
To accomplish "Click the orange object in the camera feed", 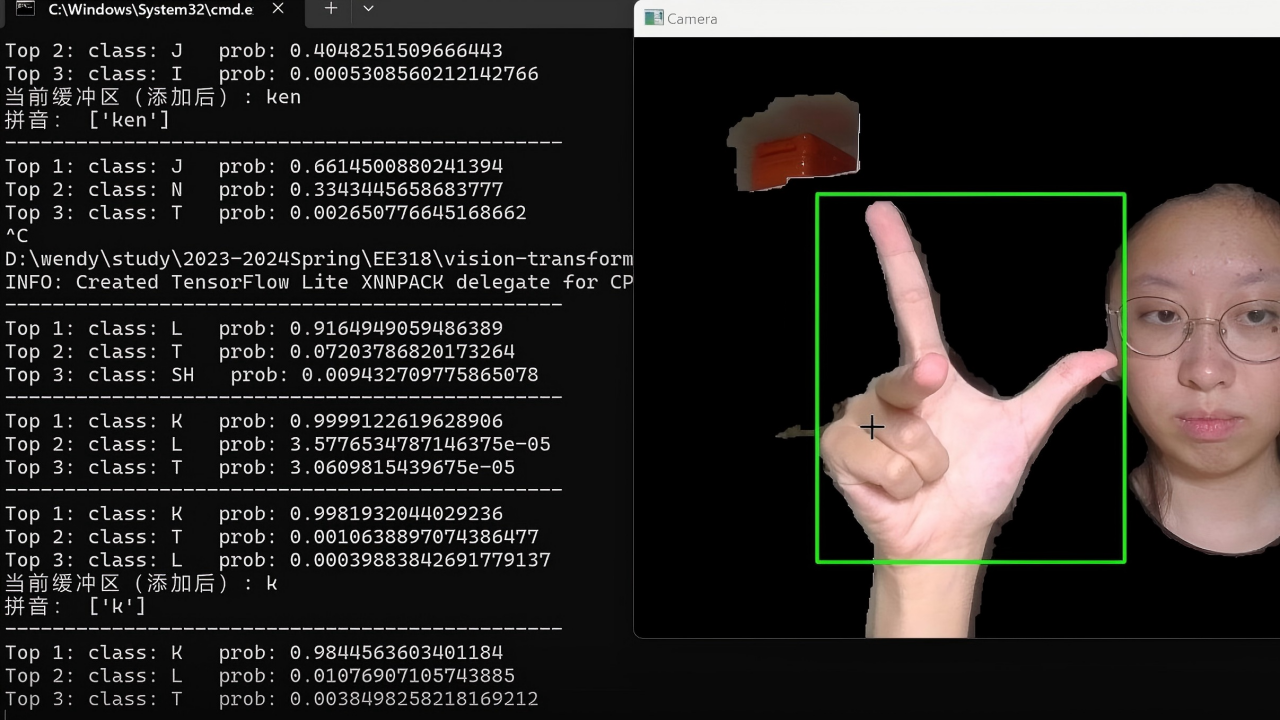I will click(800, 140).
